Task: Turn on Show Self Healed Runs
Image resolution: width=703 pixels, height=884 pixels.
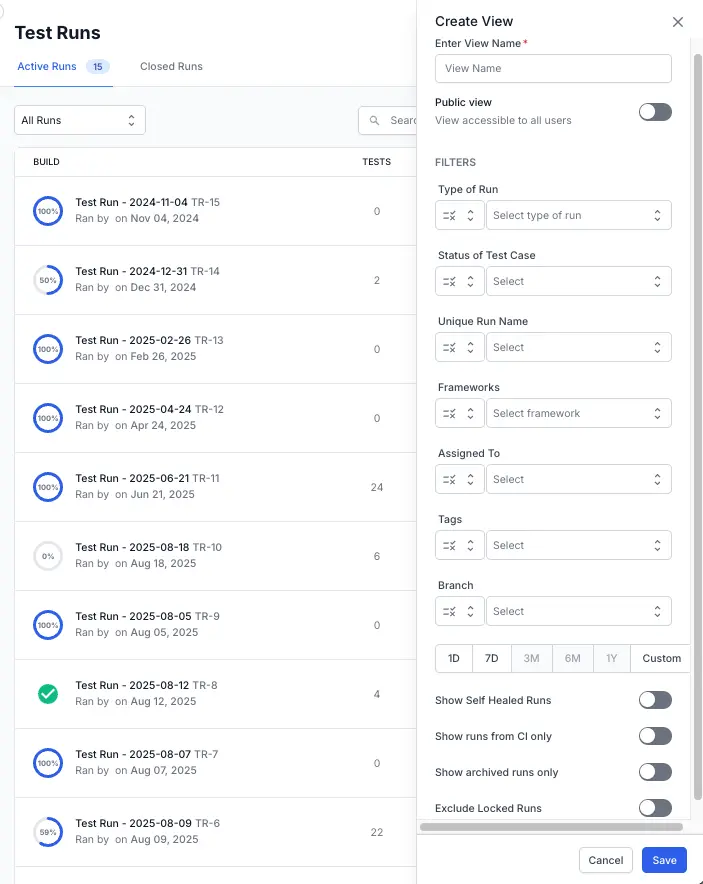Action: [655, 700]
